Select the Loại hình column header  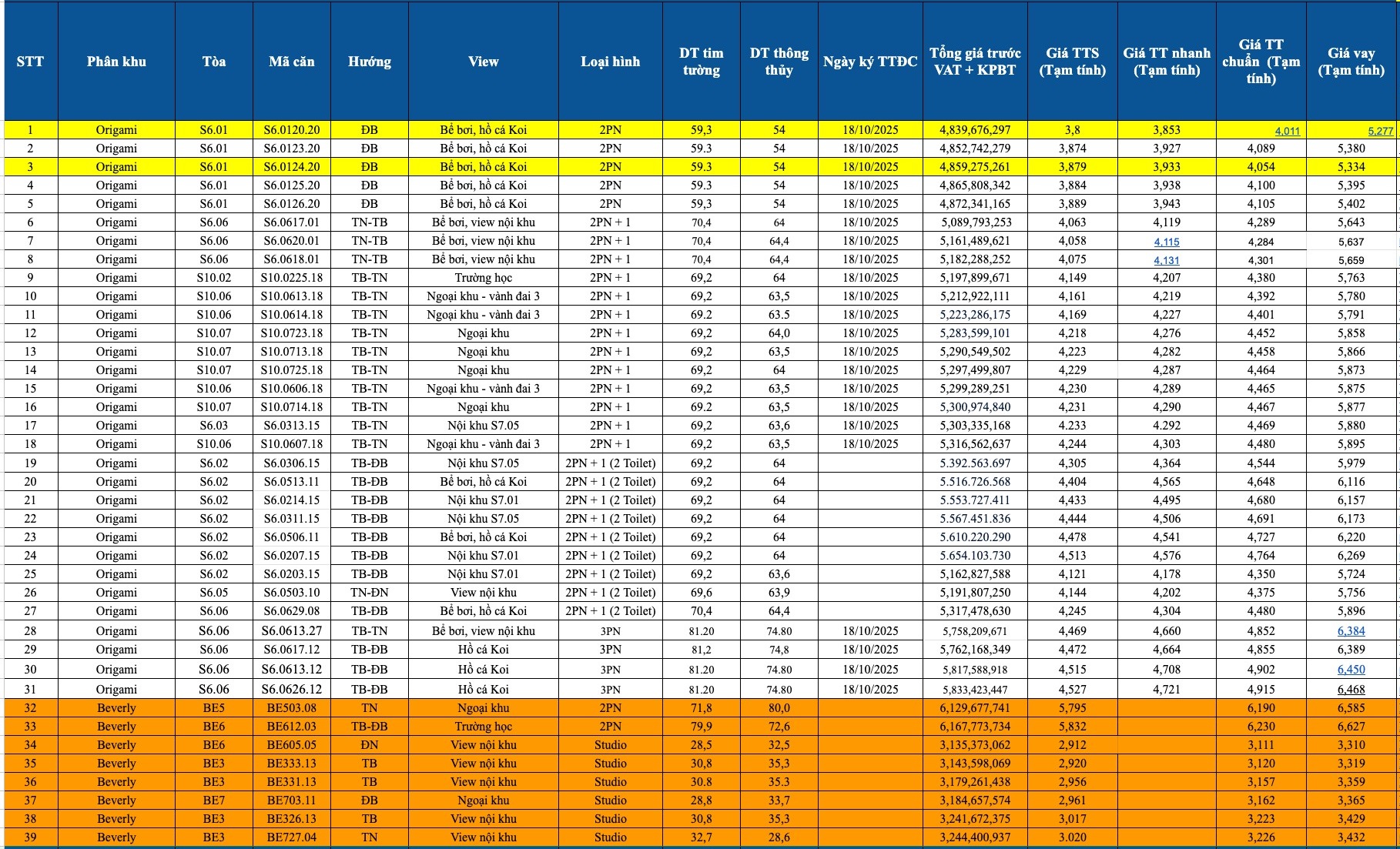point(610,62)
